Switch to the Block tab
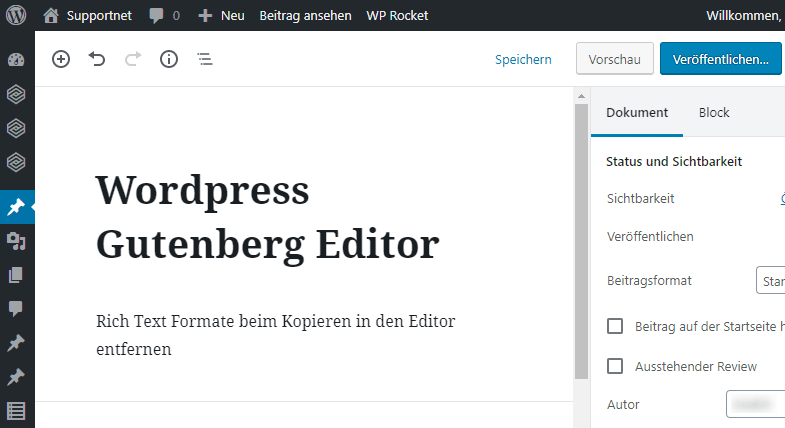The height and width of the screenshot is (428, 785). [x=714, y=112]
